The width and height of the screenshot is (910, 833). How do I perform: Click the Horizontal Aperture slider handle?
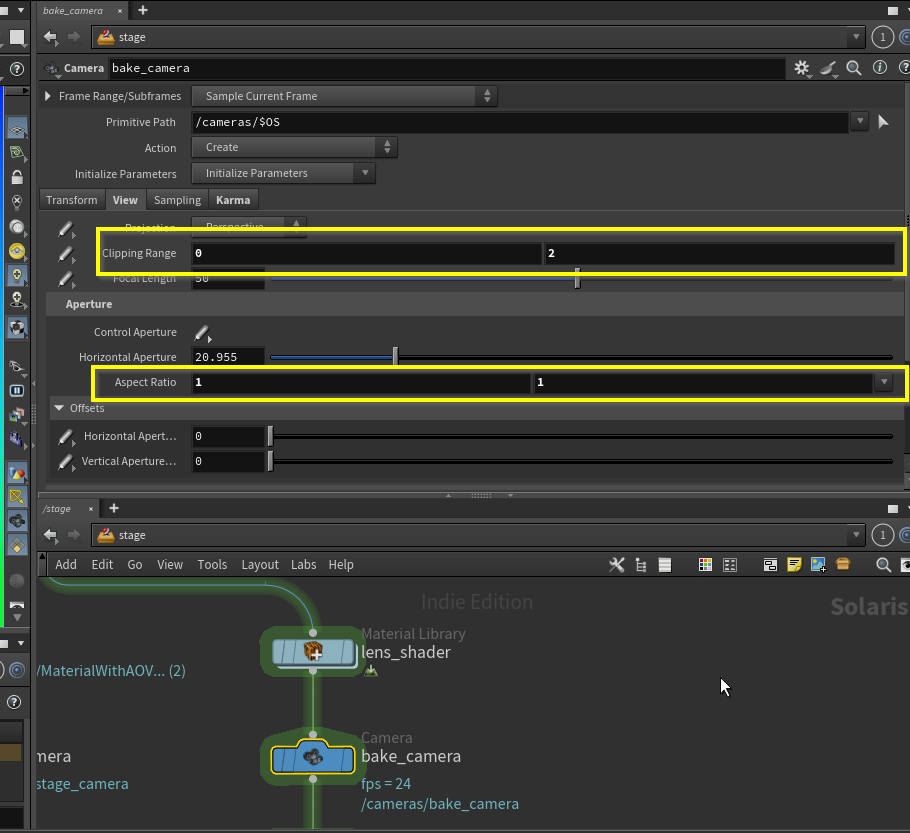pos(395,356)
